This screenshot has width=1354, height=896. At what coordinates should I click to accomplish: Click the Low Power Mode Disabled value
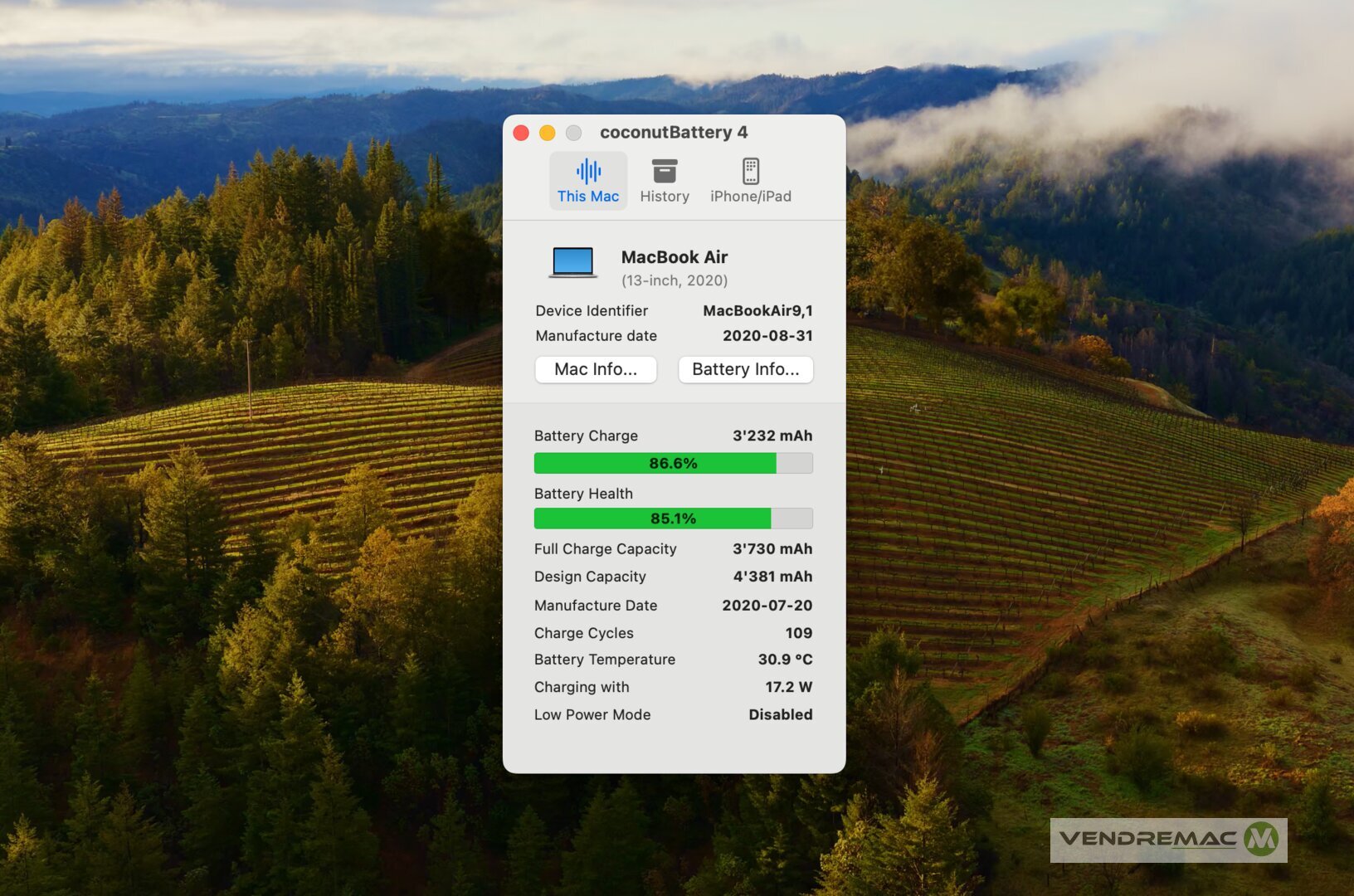(780, 714)
